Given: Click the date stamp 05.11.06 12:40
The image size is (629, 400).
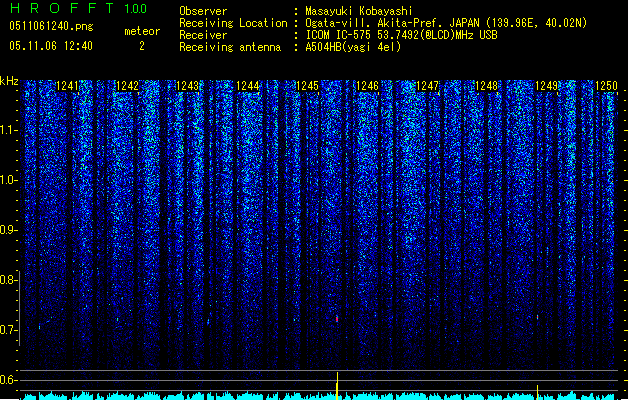Looking at the screenshot, I should tap(51, 46).
